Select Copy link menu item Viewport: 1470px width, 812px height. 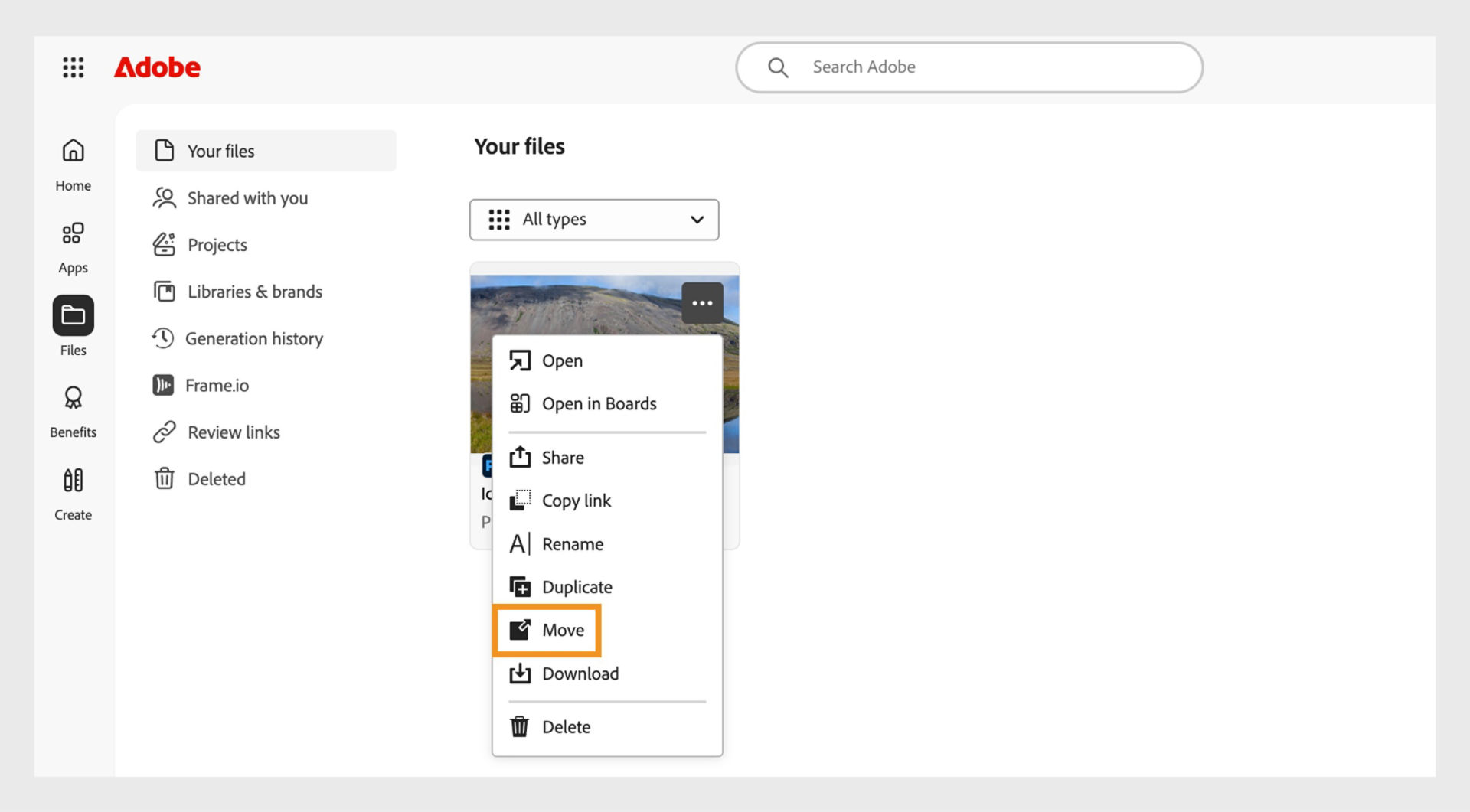pos(607,501)
